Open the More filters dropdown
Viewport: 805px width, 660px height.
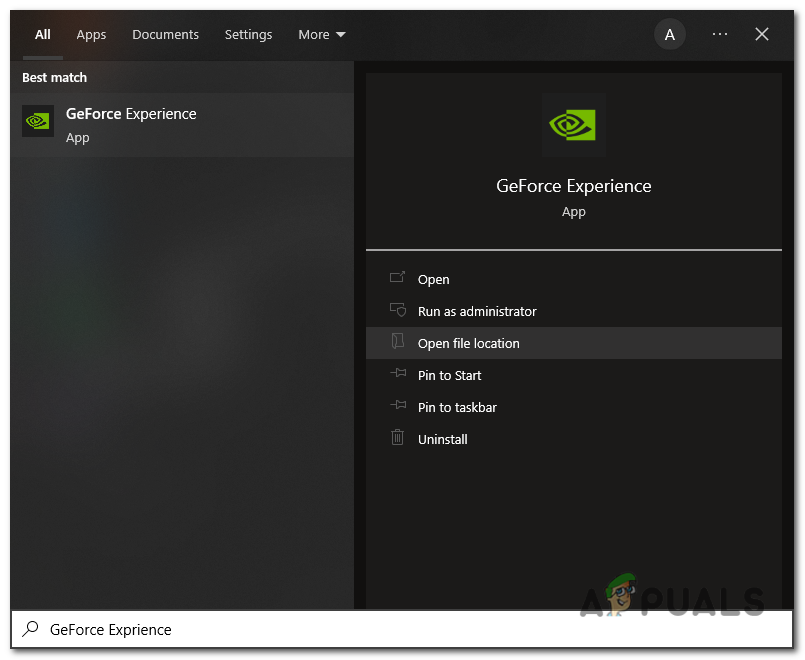pos(321,34)
